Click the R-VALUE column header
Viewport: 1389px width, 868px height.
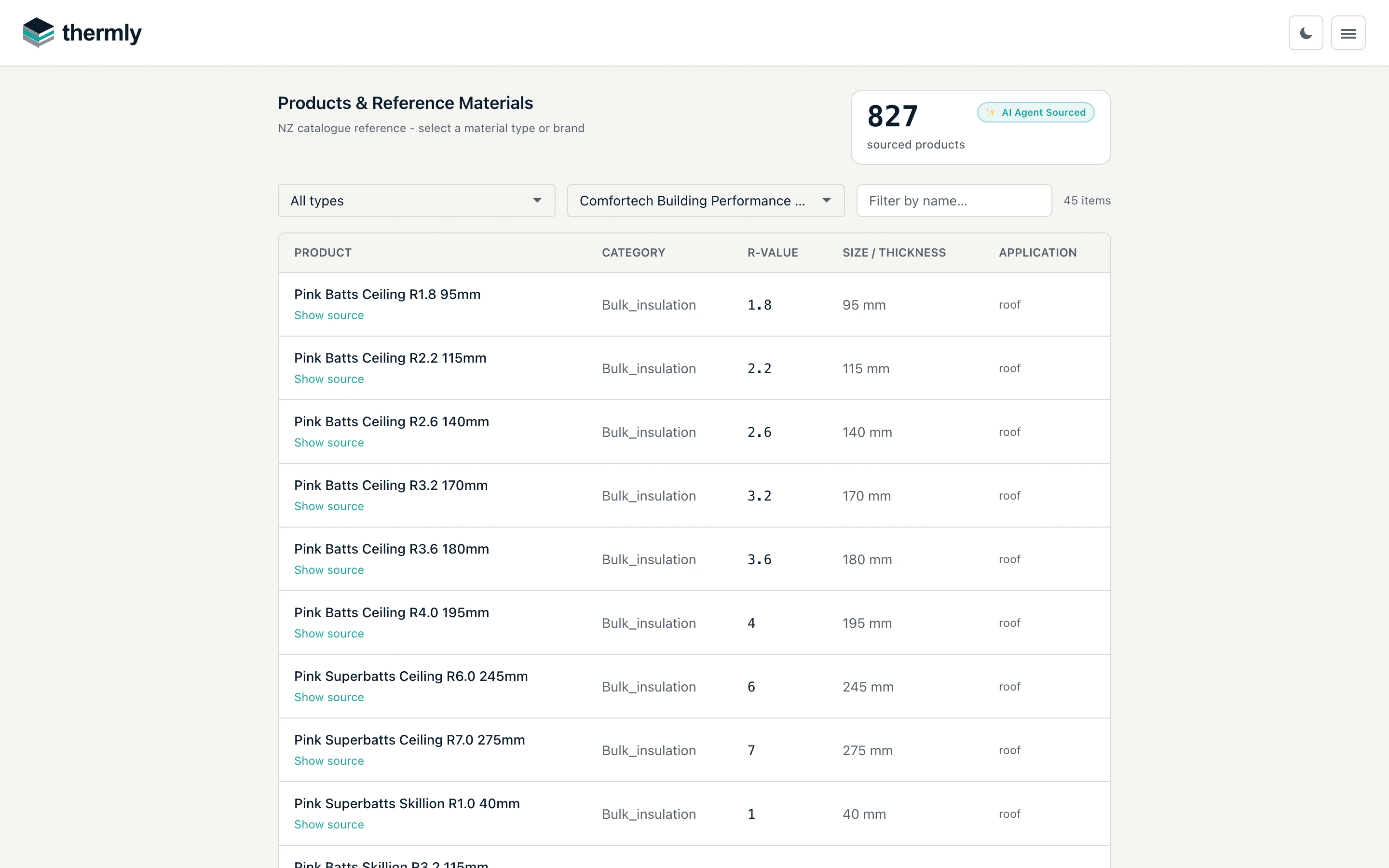pos(773,253)
